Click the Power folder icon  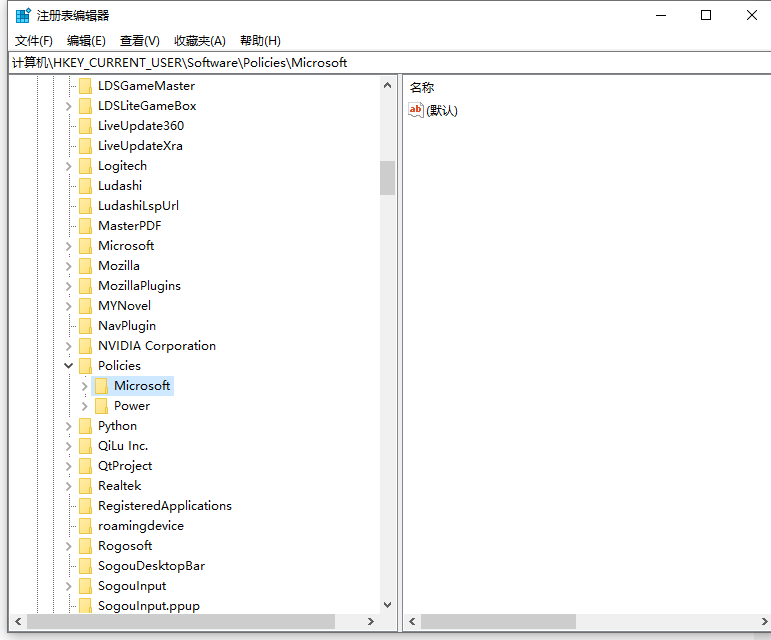[101, 406]
